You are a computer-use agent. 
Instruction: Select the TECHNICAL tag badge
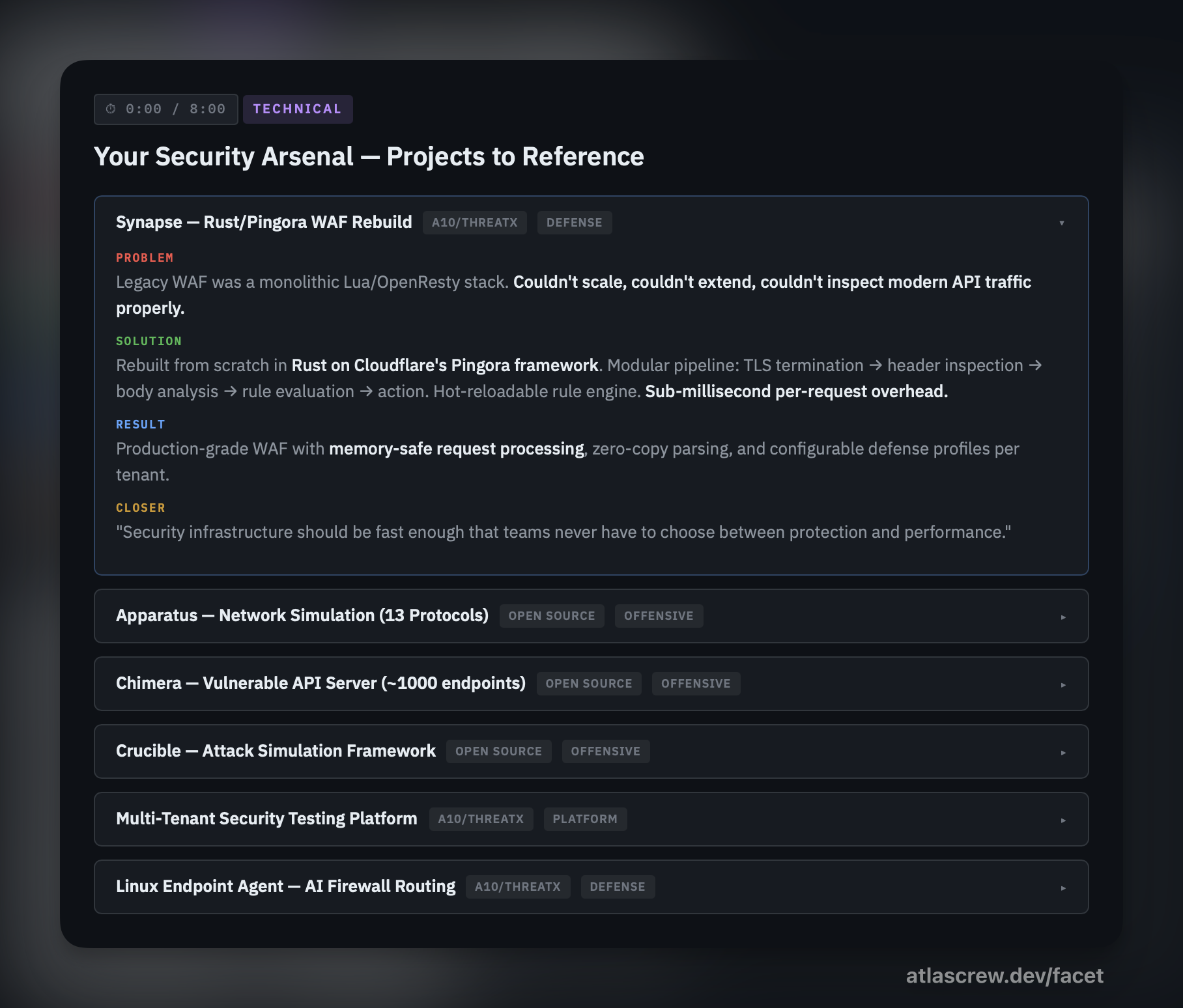297,109
